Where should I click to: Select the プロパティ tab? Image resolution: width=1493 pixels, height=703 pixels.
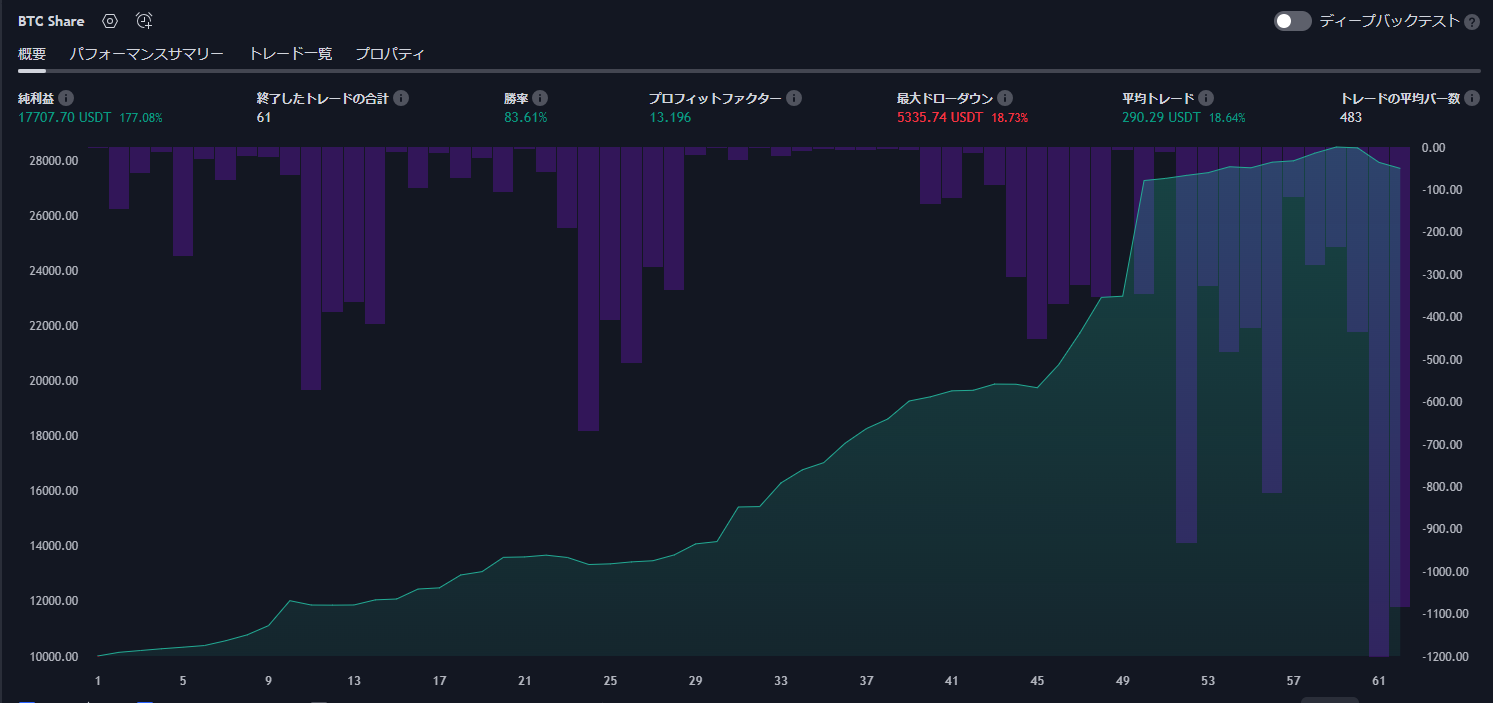pyautogui.click(x=390, y=54)
